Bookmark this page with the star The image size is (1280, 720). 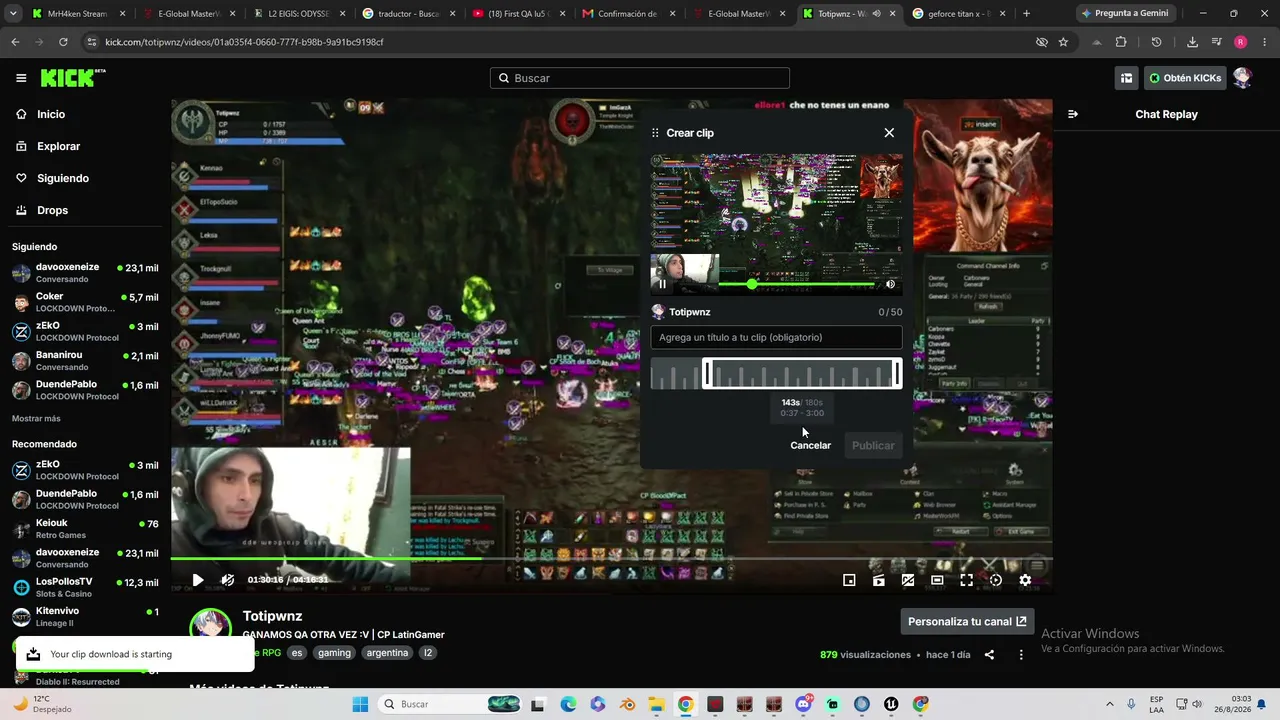[x=1063, y=42]
